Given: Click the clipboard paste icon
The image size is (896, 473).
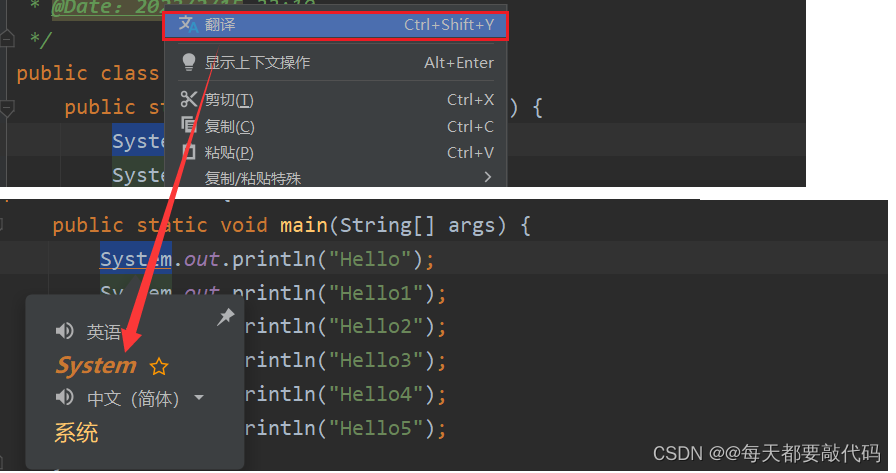Looking at the screenshot, I should tap(189, 151).
